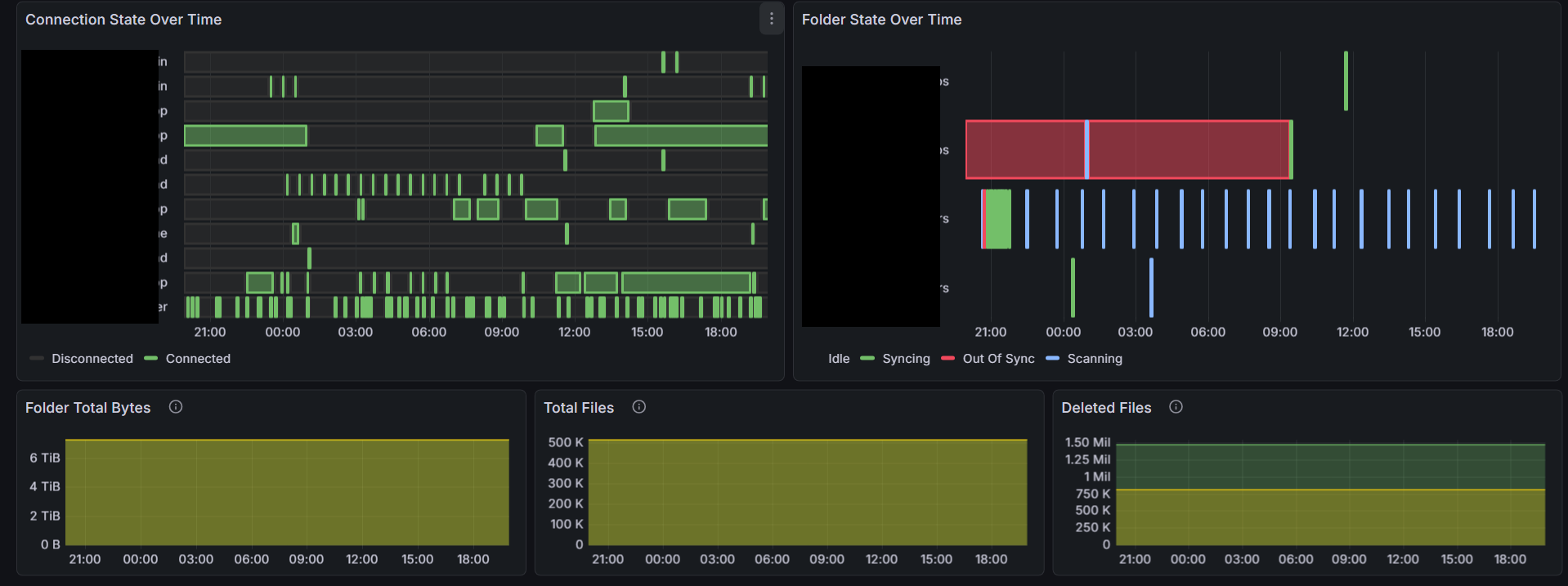1568x586 pixels.
Task: Select the large red Out Of Sync bar
Action: [x=1185, y=150]
